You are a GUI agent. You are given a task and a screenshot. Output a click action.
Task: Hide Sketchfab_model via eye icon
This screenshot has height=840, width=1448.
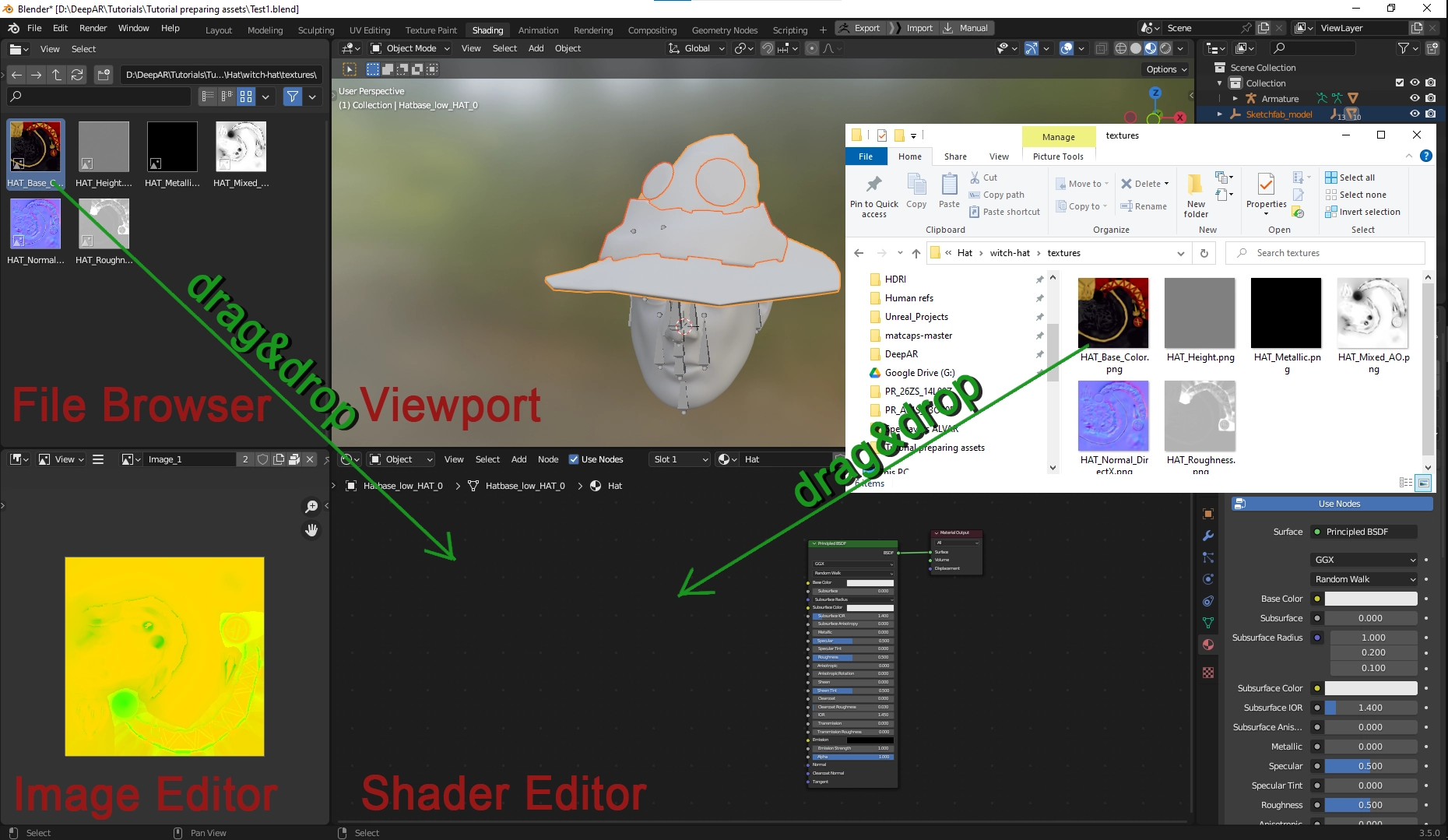click(1415, 114)
